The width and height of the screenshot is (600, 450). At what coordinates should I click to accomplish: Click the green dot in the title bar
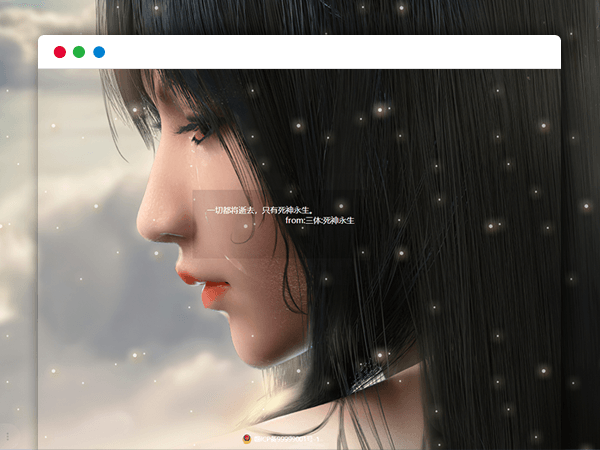pos(79,52)
